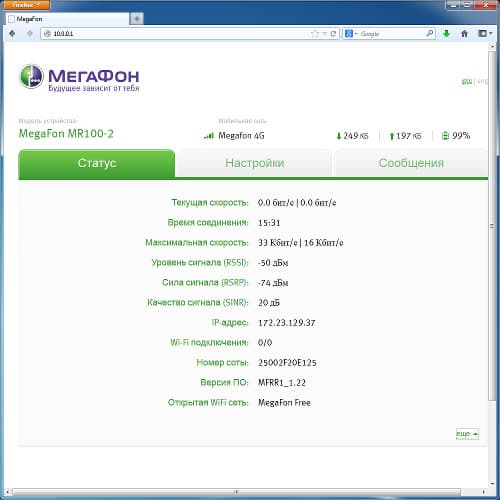
Task: Click the download arrow traffic indicator
Action: coord(339,136)
